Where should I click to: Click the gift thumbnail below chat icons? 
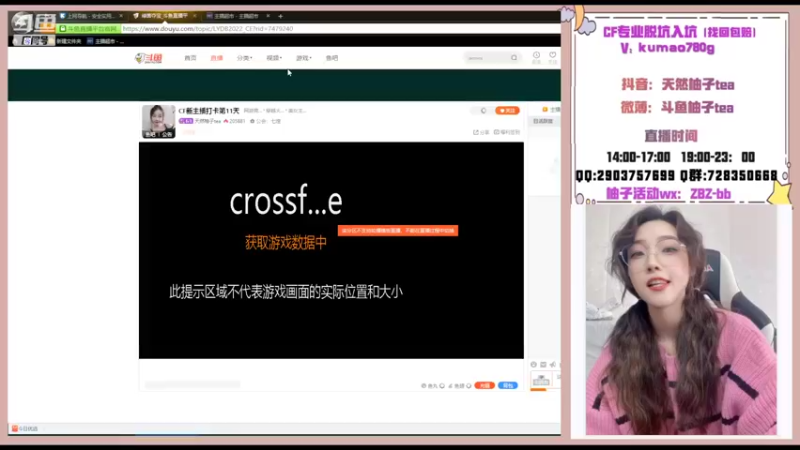point(541,380)
